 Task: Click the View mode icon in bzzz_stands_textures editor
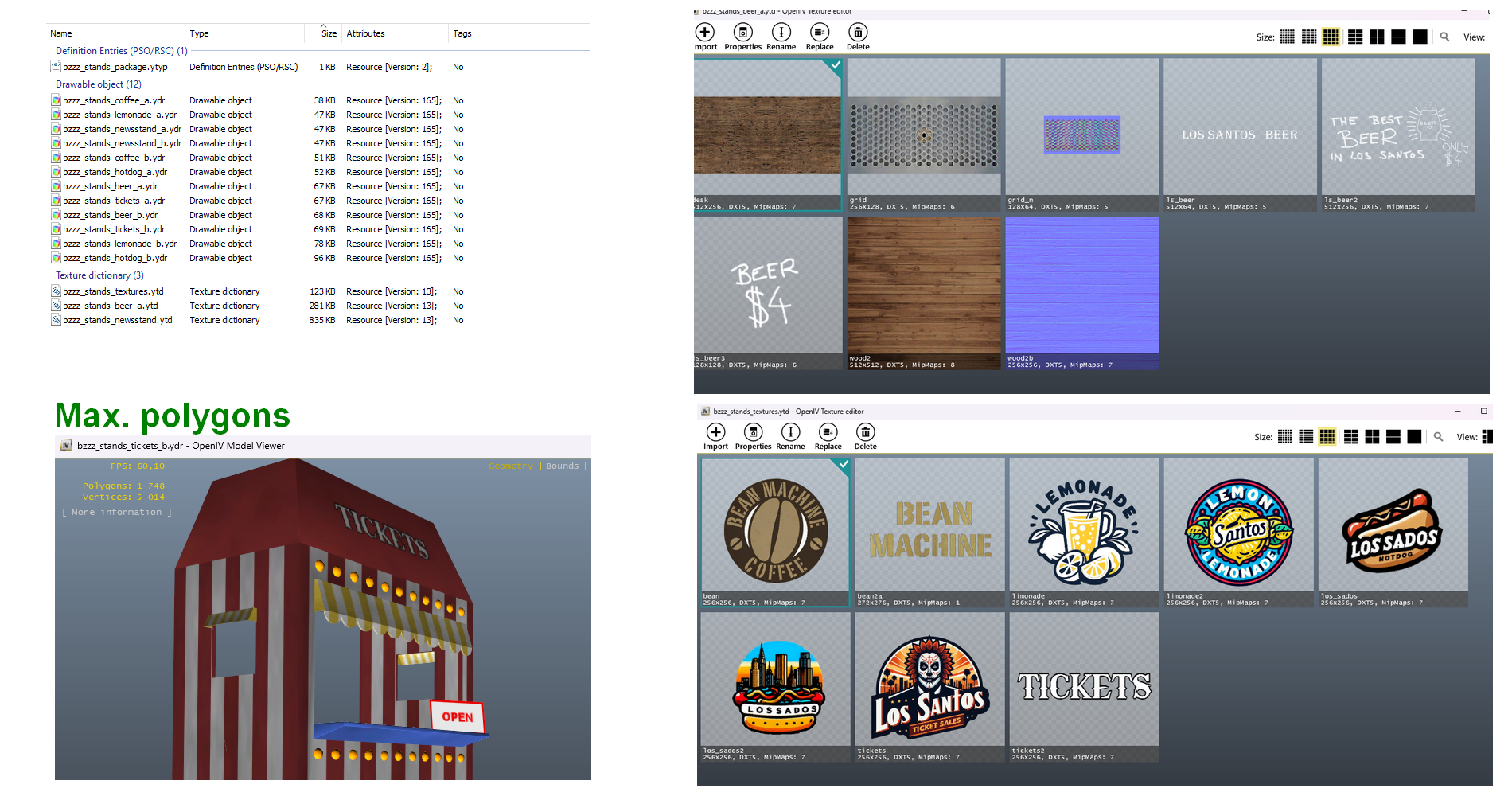pyautogui.click(x=1487, y=436)
